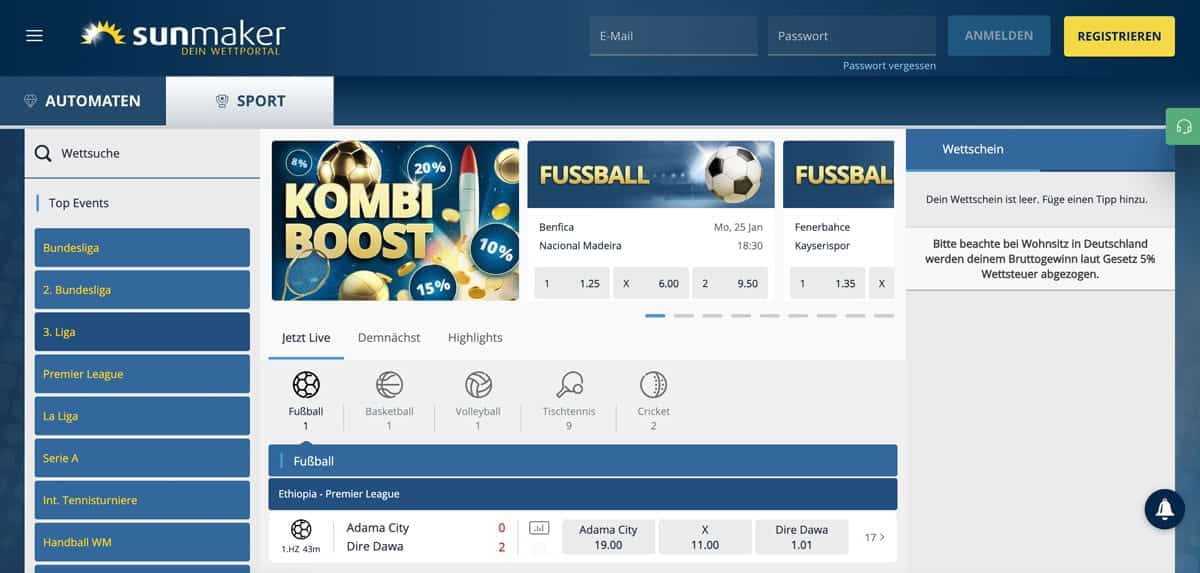Click the E-Mail input field
The width and height of the screenshot is (1200, 573).
click(673, 35)
